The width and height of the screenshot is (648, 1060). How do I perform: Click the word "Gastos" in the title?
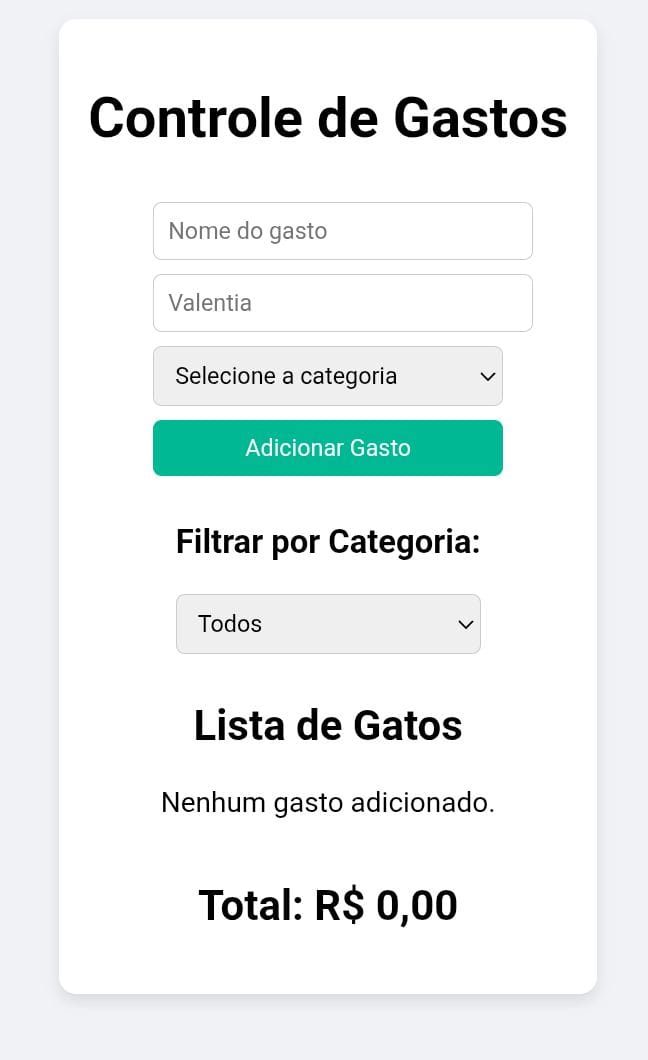[480, 118]
